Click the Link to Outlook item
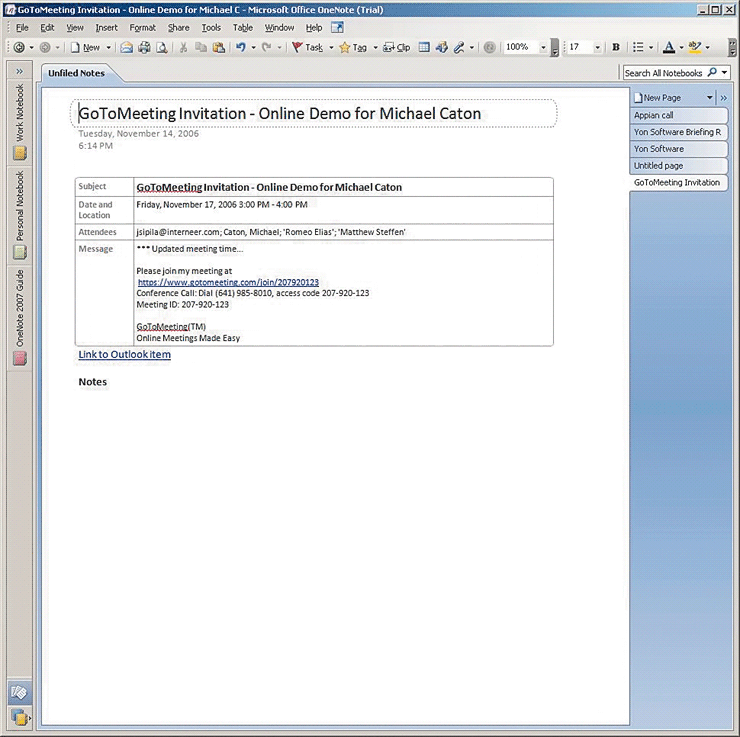This screenshot has width=740, height=737. tap(125, 354)
